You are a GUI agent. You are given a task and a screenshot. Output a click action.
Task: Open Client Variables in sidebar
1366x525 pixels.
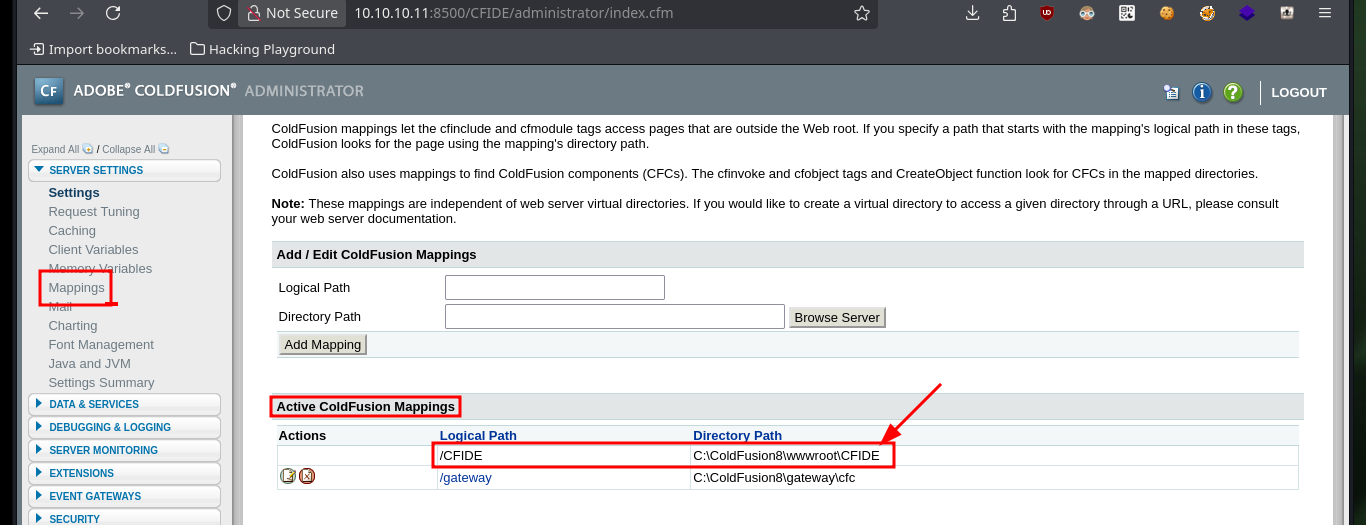tap(93, 249)
